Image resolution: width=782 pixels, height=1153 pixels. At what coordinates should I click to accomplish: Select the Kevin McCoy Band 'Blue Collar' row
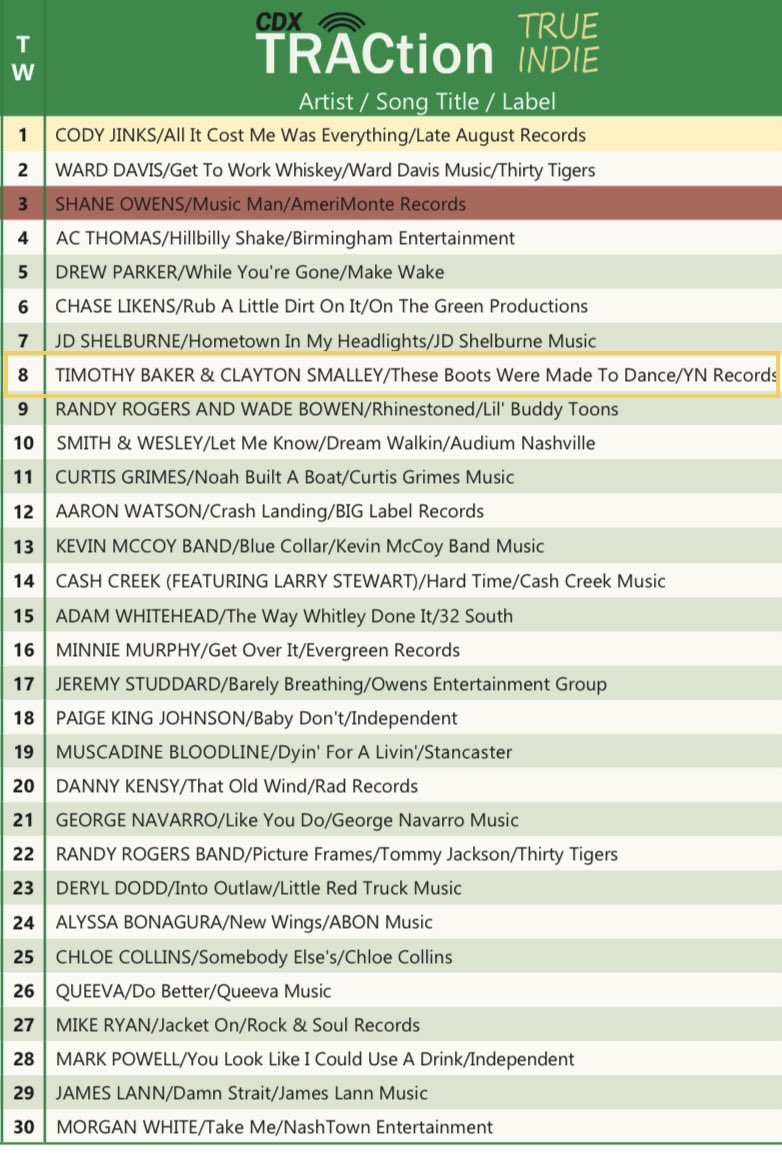[x=391, y=546]
